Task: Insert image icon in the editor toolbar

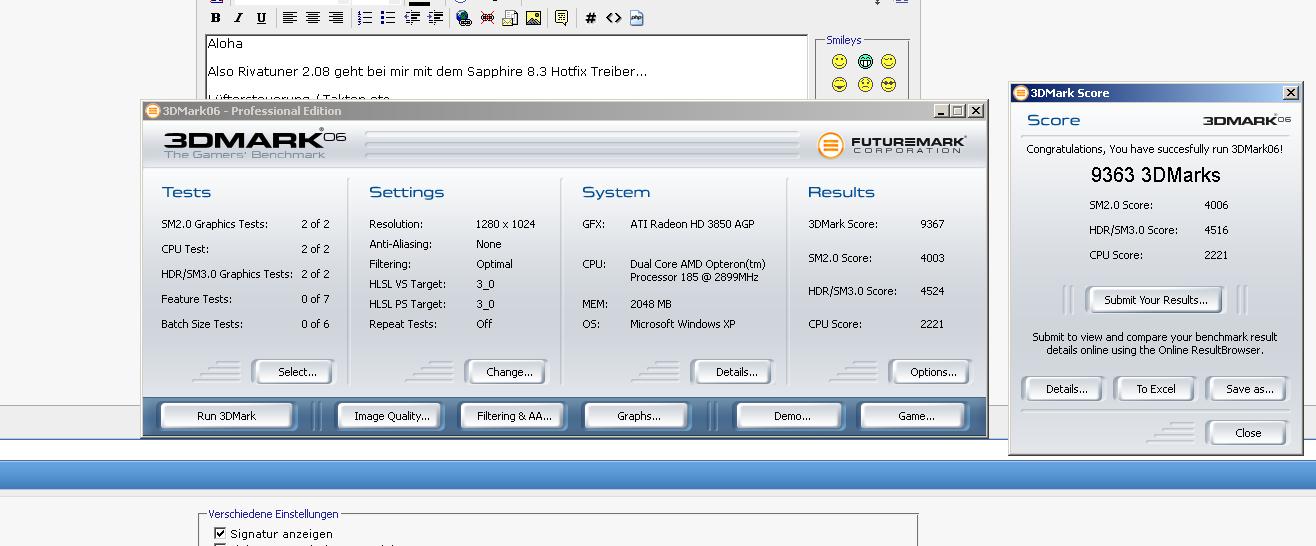Action: (533, 18)
